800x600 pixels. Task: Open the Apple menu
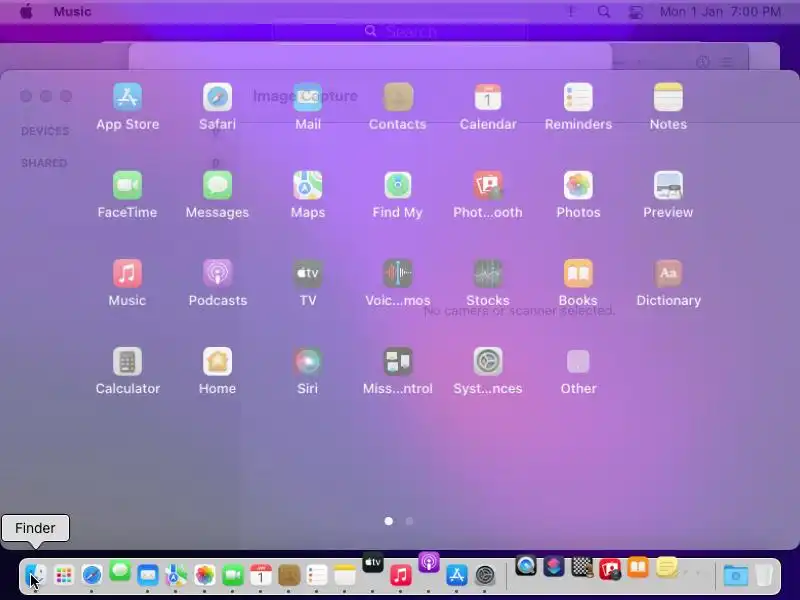pos(26,11)
